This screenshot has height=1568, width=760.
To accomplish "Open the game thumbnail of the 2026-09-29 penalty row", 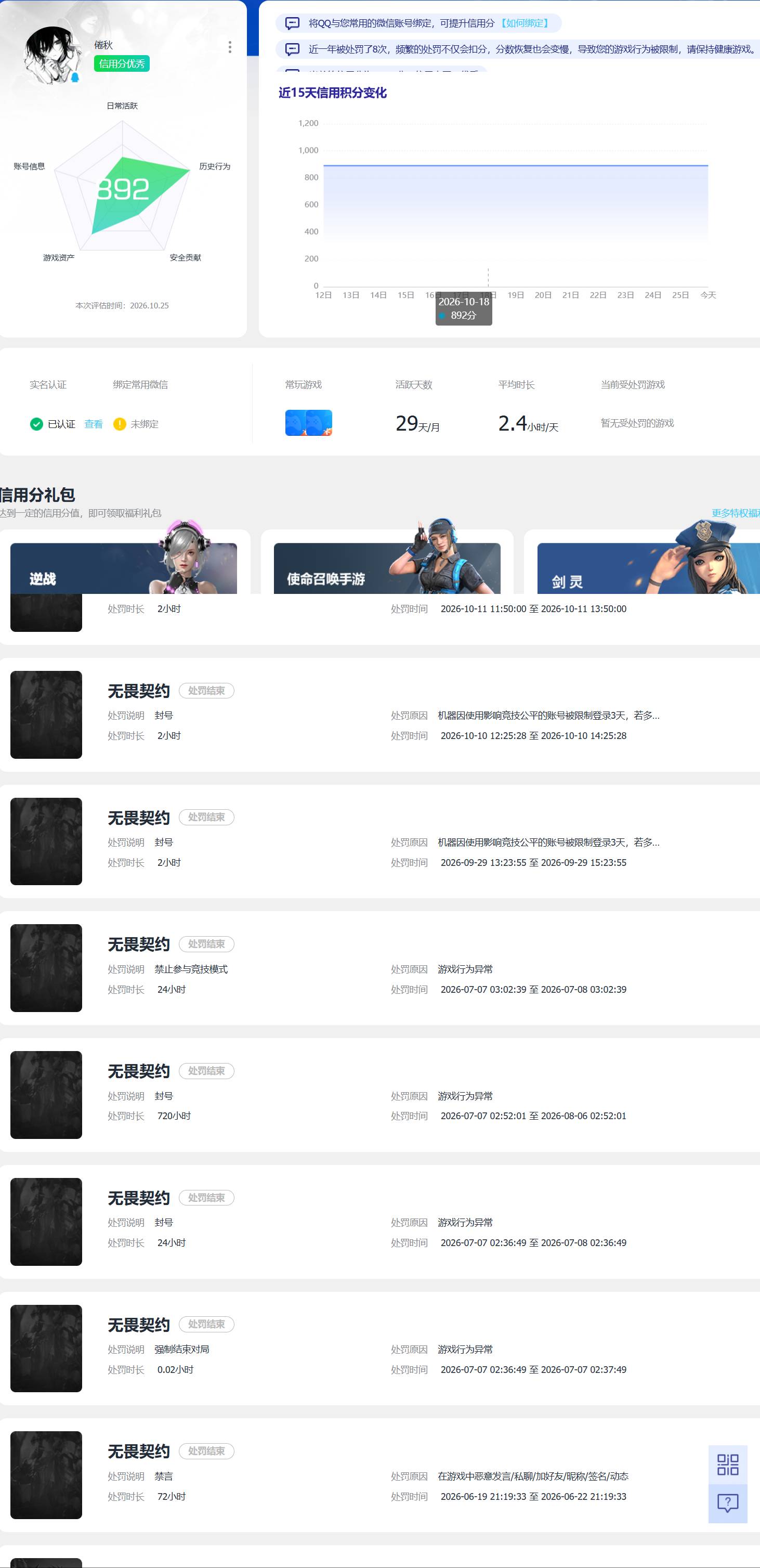I will [46, 841].
